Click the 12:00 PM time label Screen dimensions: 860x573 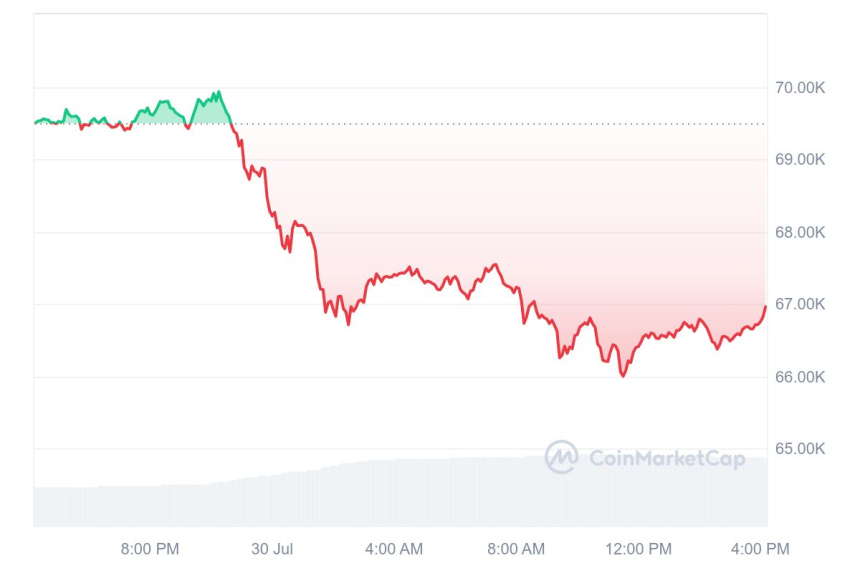click(x=639, y=548)
